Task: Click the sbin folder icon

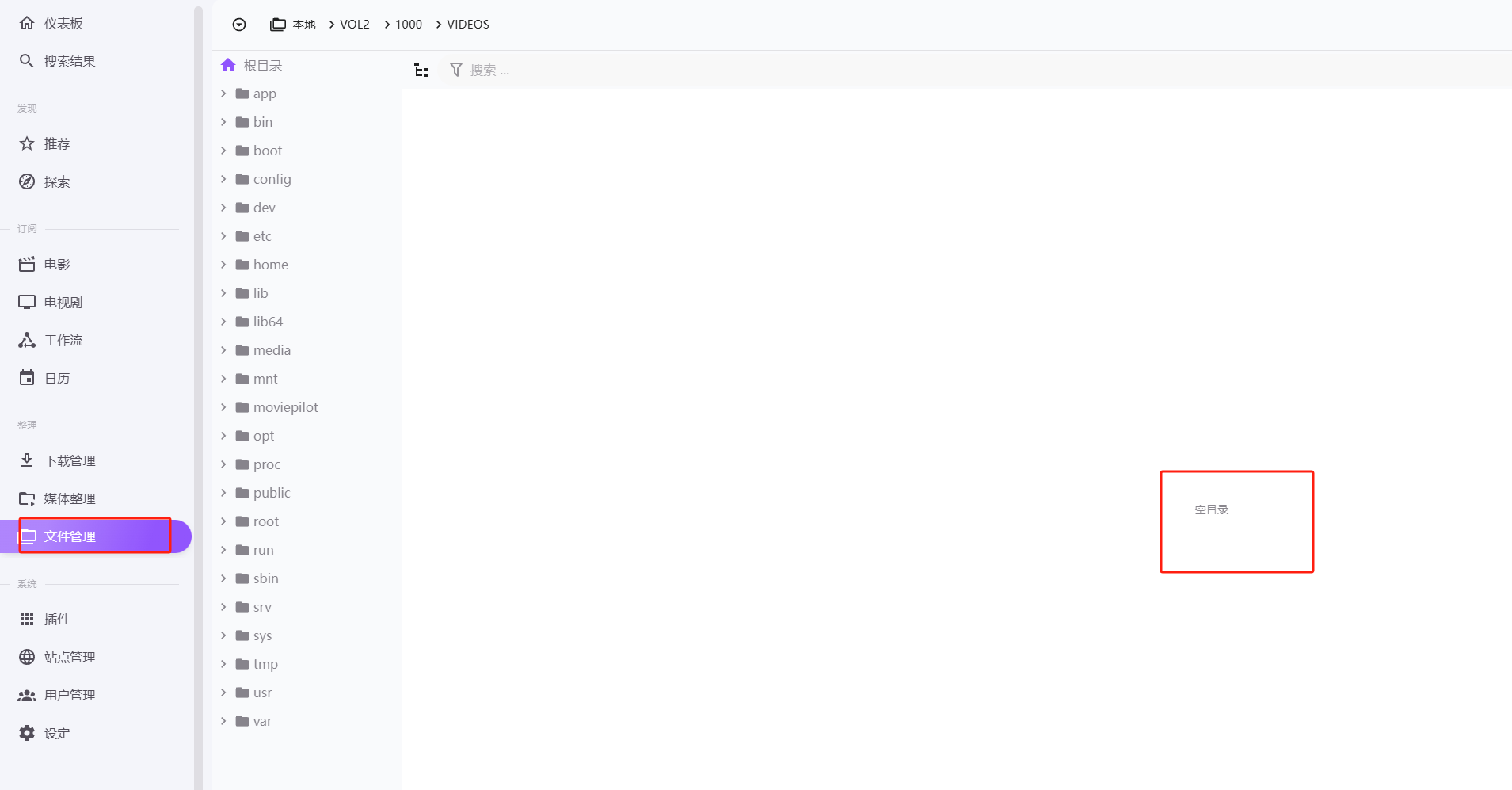Action: coord(242,578)
